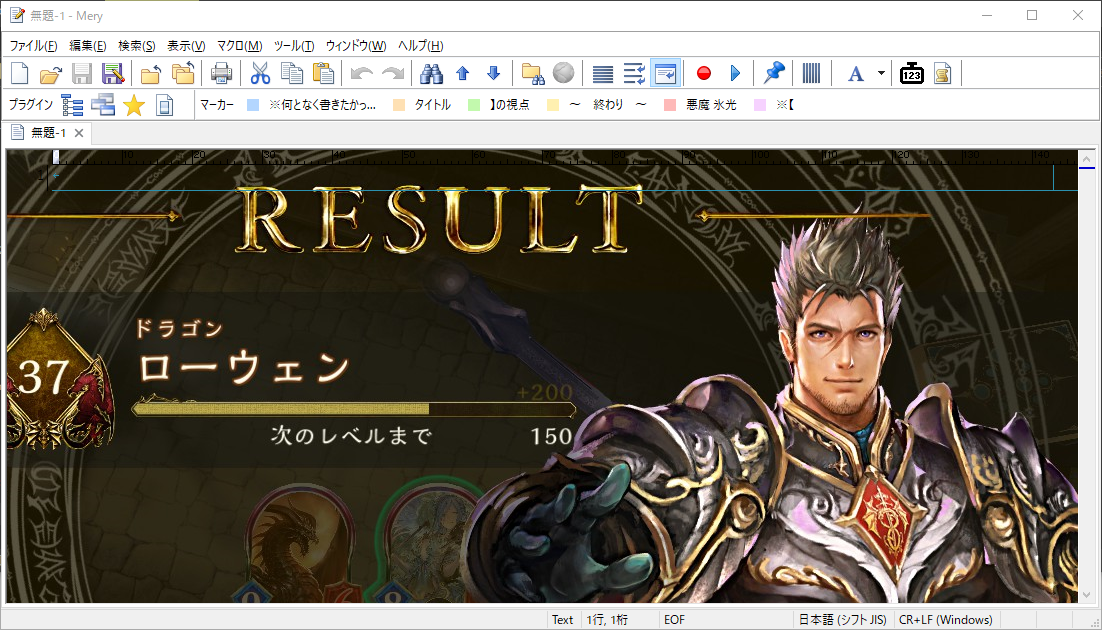The height and width of the screenshot is (630, 1102).
Task: Click 1行, 1桁 position in status bar
Action: coord(607,619)
